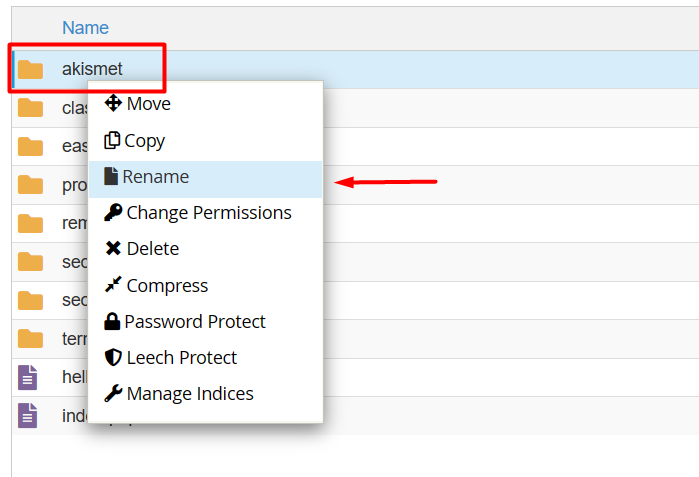
Task: Click the purple file icon below the folders
Action: point(29,377)
